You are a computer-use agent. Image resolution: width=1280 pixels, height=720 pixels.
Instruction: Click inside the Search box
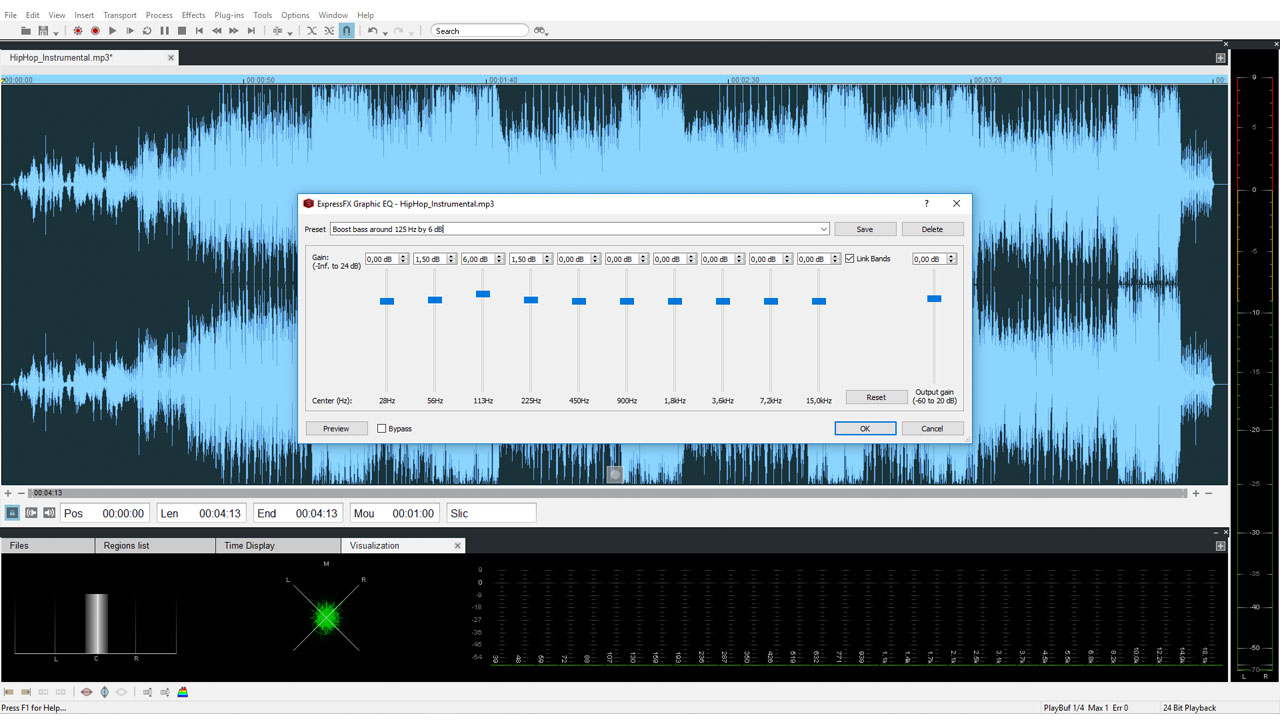click(x=480, y=30)
